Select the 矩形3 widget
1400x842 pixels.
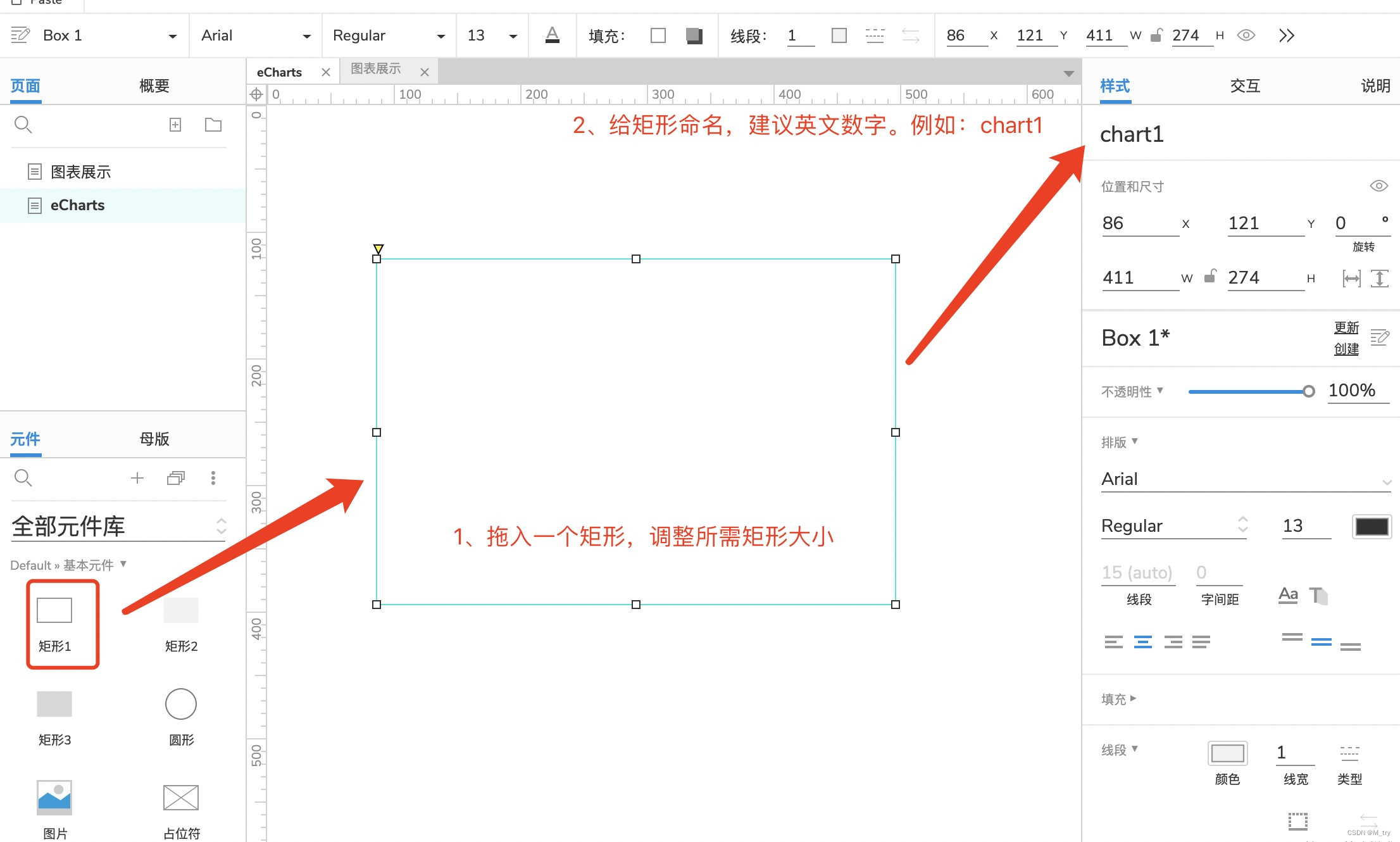coord(54,719)
